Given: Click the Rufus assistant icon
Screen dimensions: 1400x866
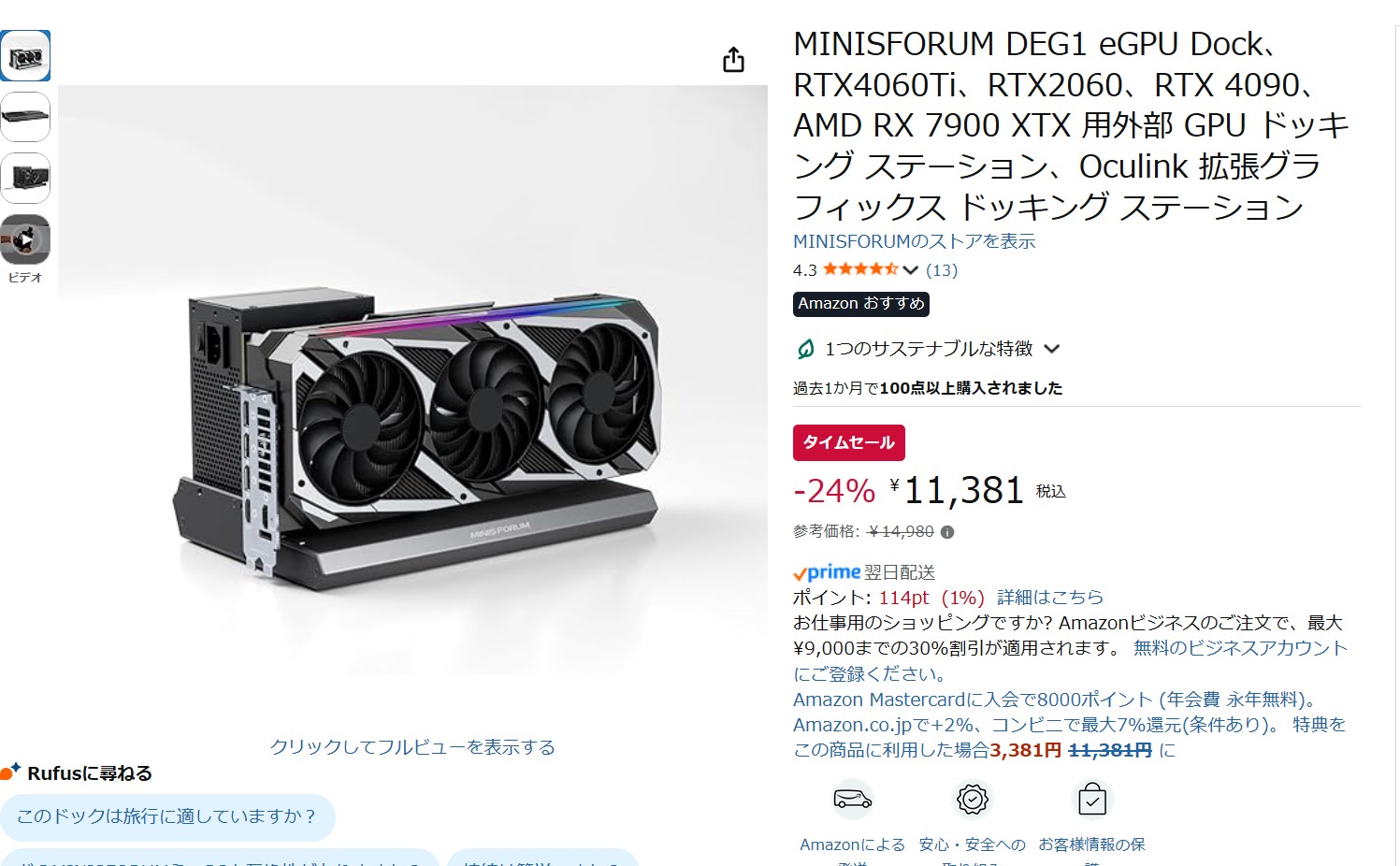Looking at the screenshot, I should click(10, 772).
